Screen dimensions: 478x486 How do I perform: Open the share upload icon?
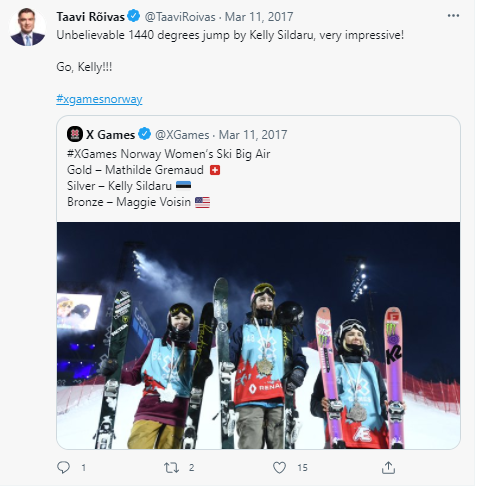[x=388, y=467]
